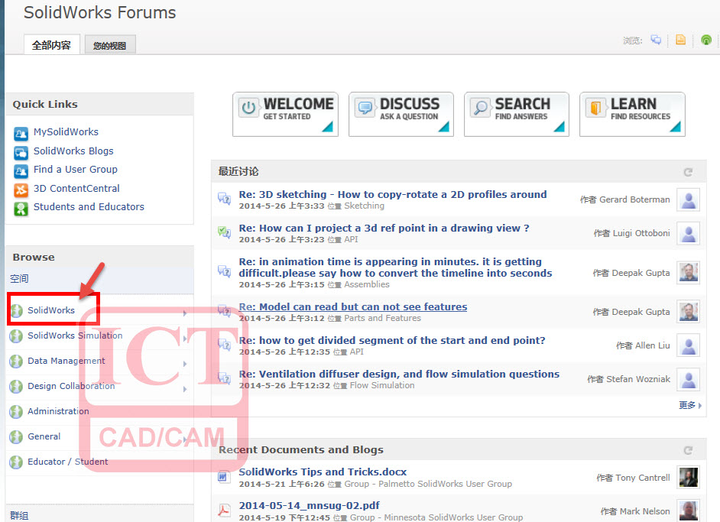
Task: Click the green blog posts browse icon
Action: 706,40
